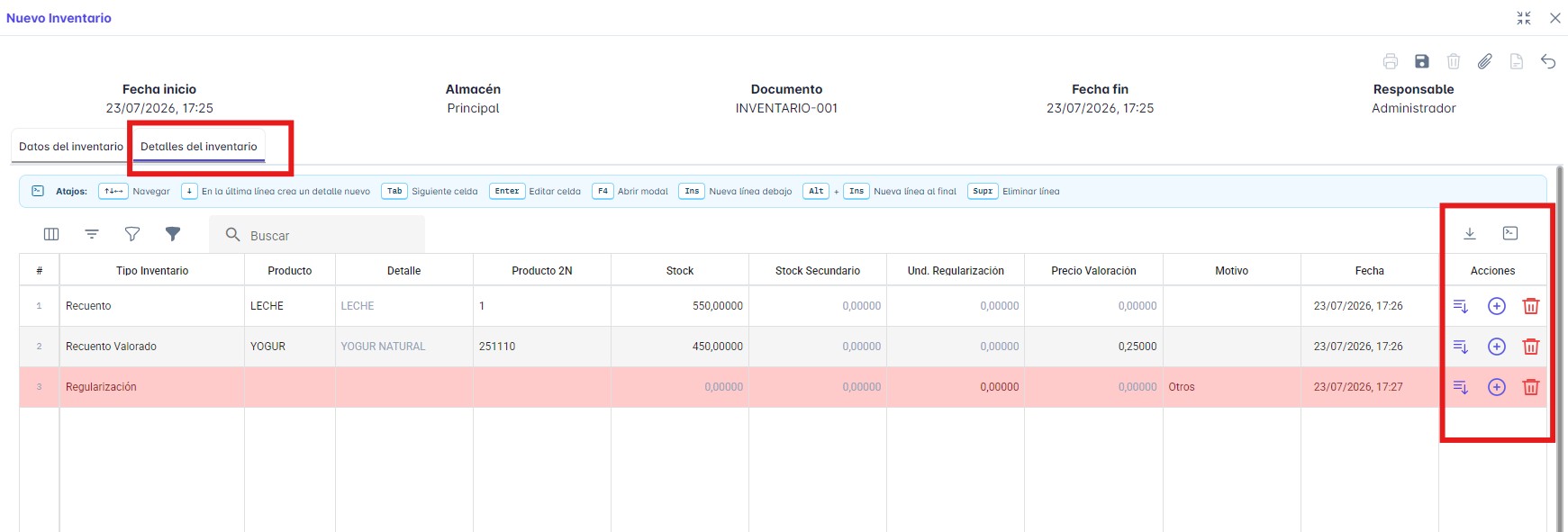1568x532 pixels.
Task: Add a line after the LECHE row
Action: (1497, 306)
